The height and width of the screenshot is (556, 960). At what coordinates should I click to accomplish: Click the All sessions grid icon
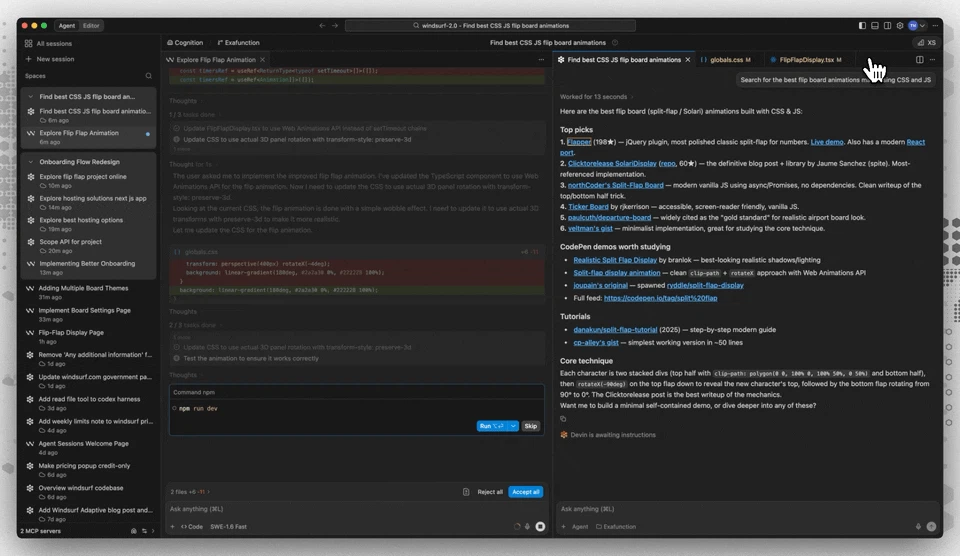pos(28,43)
